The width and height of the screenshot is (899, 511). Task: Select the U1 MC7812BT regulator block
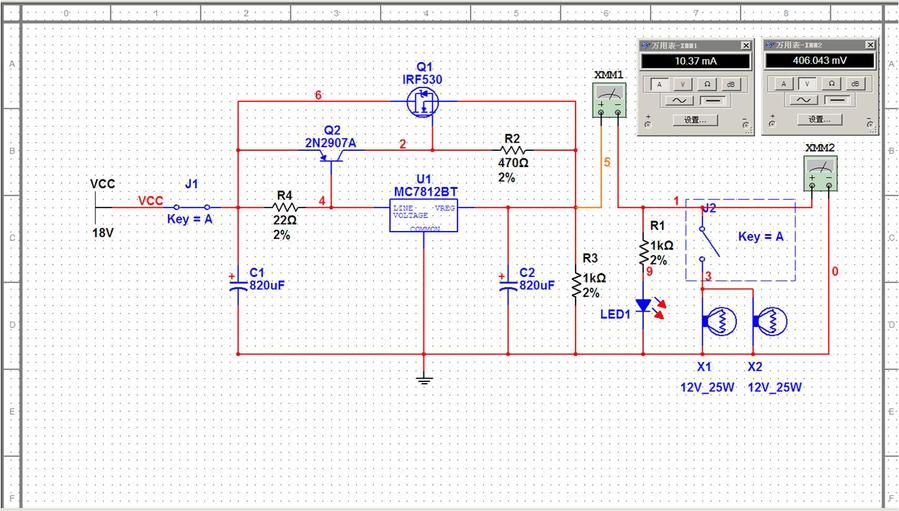tap(423, 215)
